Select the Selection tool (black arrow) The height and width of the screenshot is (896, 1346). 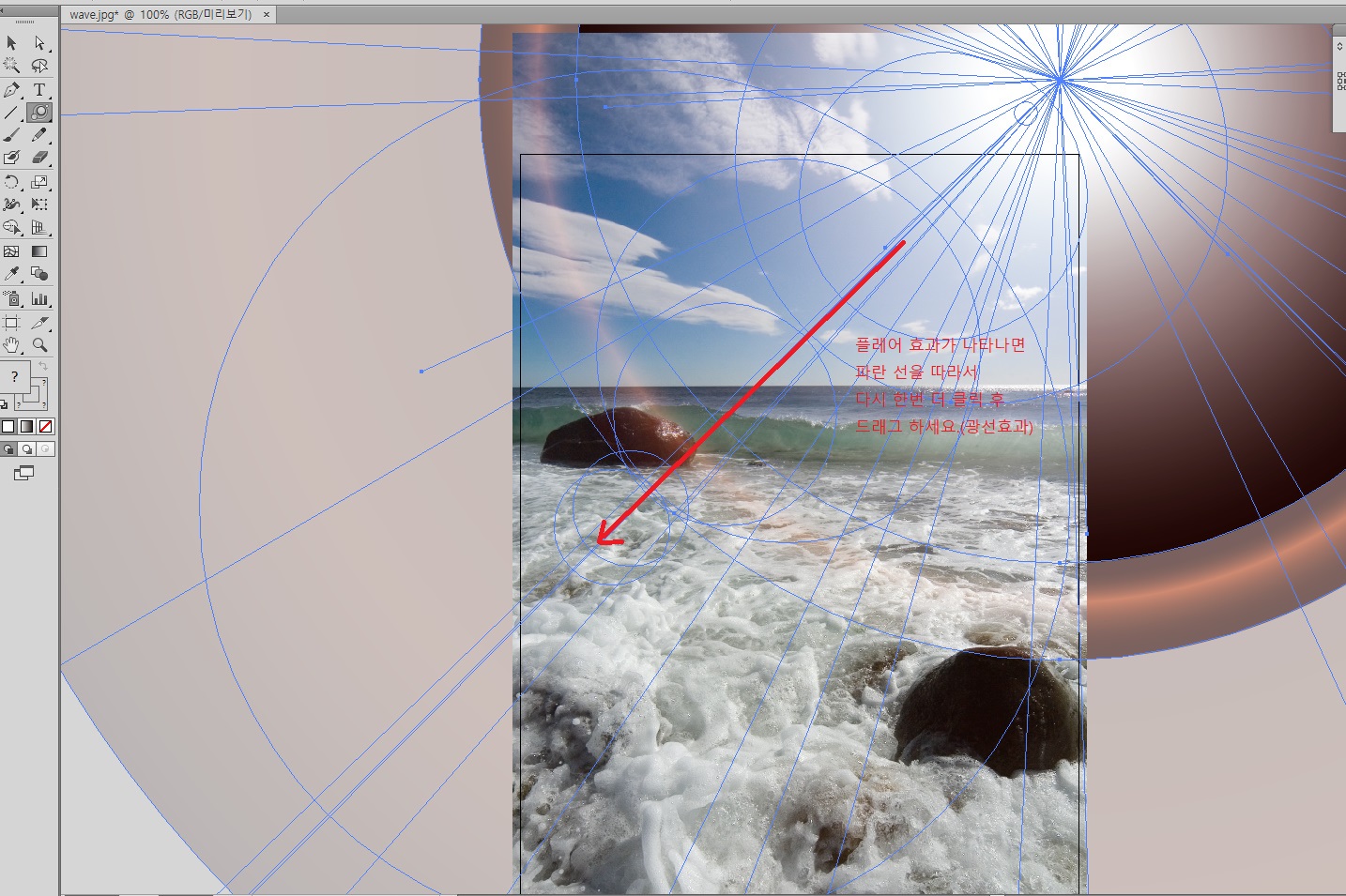click(x=12, y=43)
